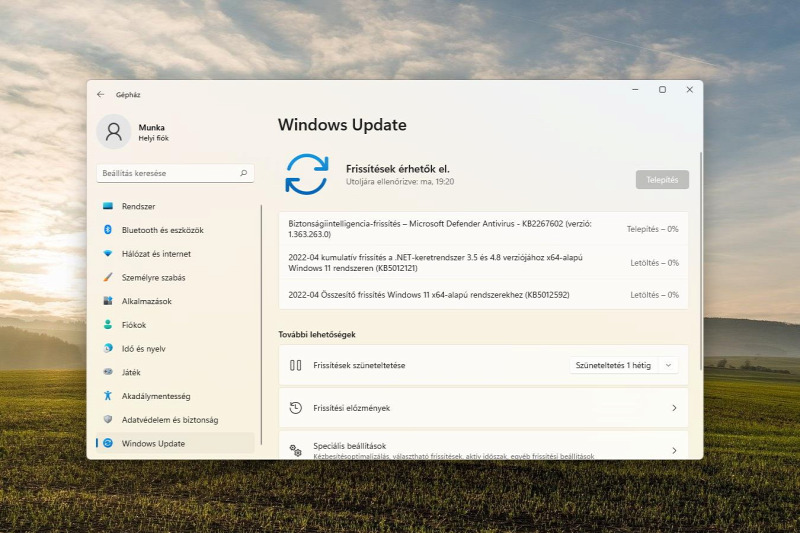
Task: Click the Windows Update page heading
Action: click(x=342, y=125)
